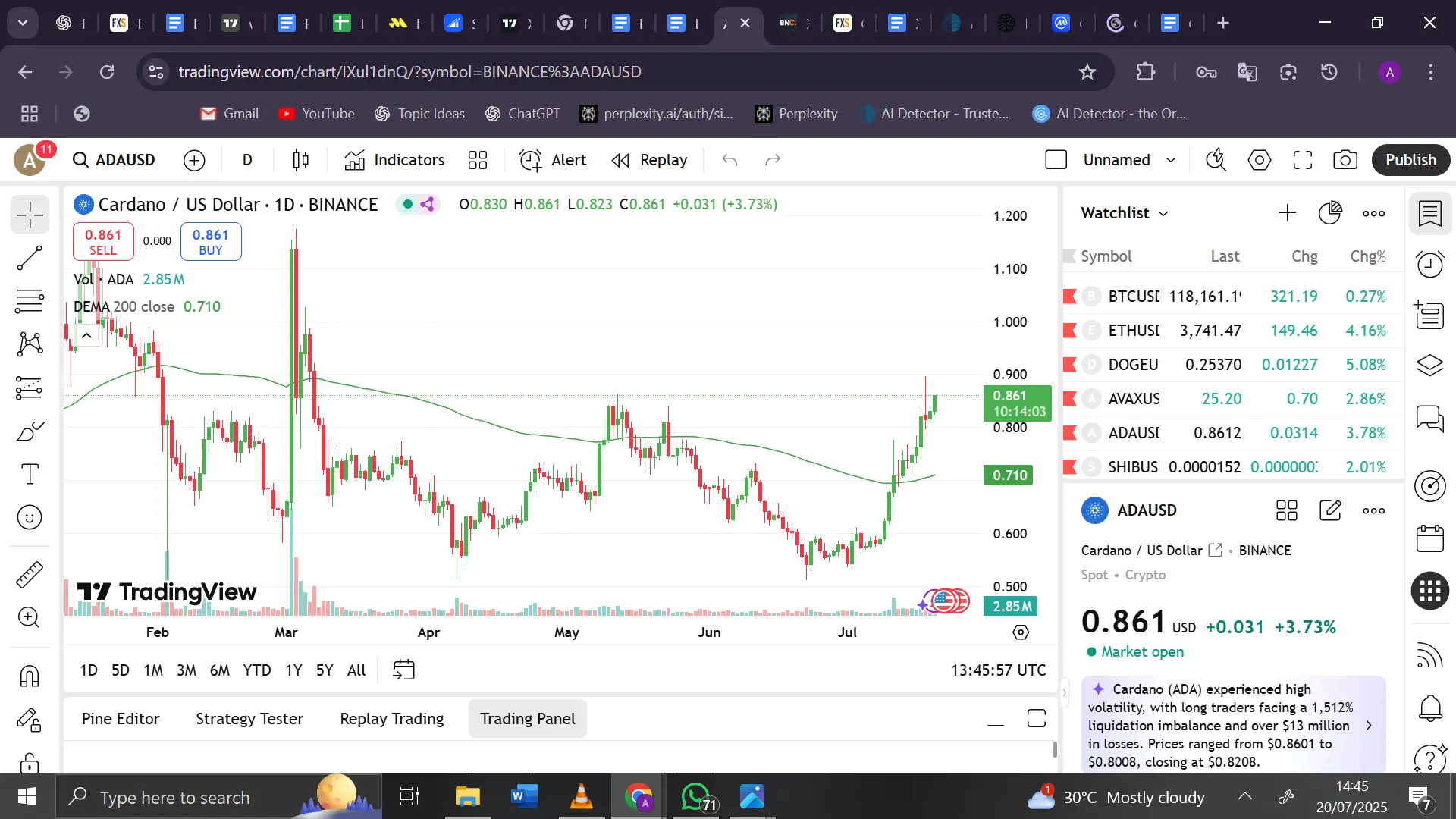The height and width of the screenshot is (819, 1456).
Task: Select the text annotation tool
Action: 30,475
